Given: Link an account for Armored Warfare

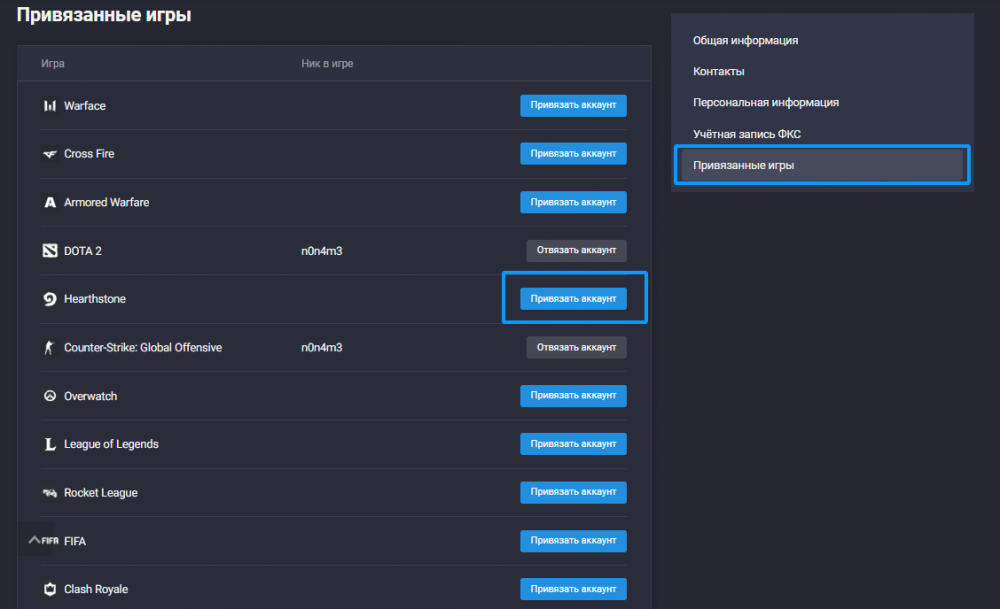Looking at the screenshot, I should click(573, 202).
